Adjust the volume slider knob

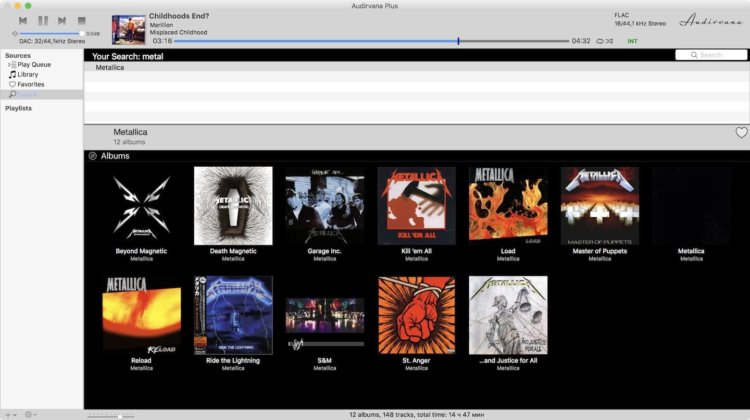82,33
